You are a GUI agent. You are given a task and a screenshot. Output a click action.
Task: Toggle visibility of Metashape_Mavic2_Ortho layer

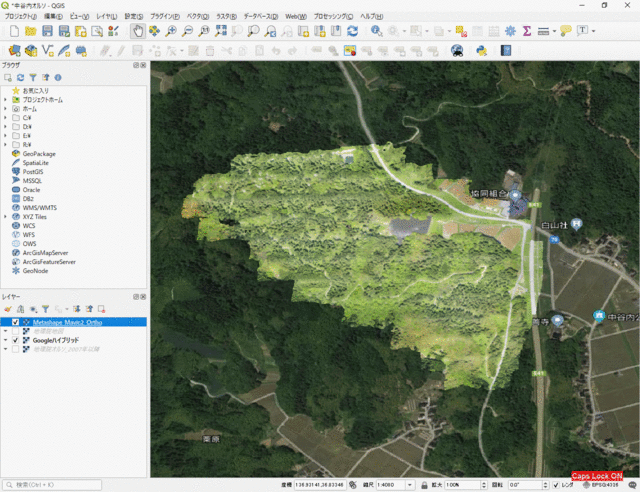pos(16,322)
